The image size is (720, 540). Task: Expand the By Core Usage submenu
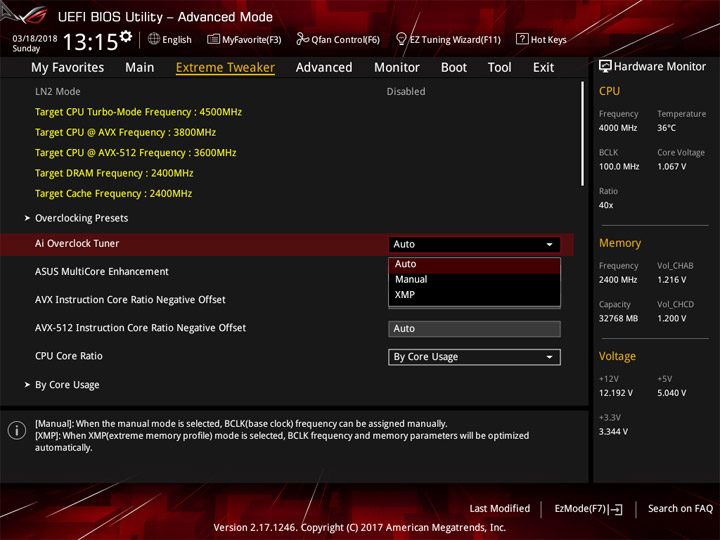pyautogui.click(x=67, y=385)
